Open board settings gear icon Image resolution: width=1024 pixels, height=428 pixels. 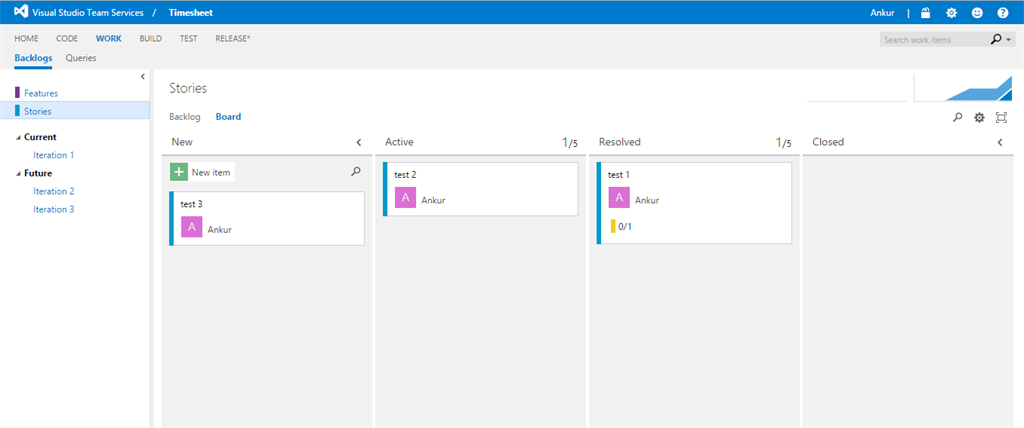coord(980,118)
